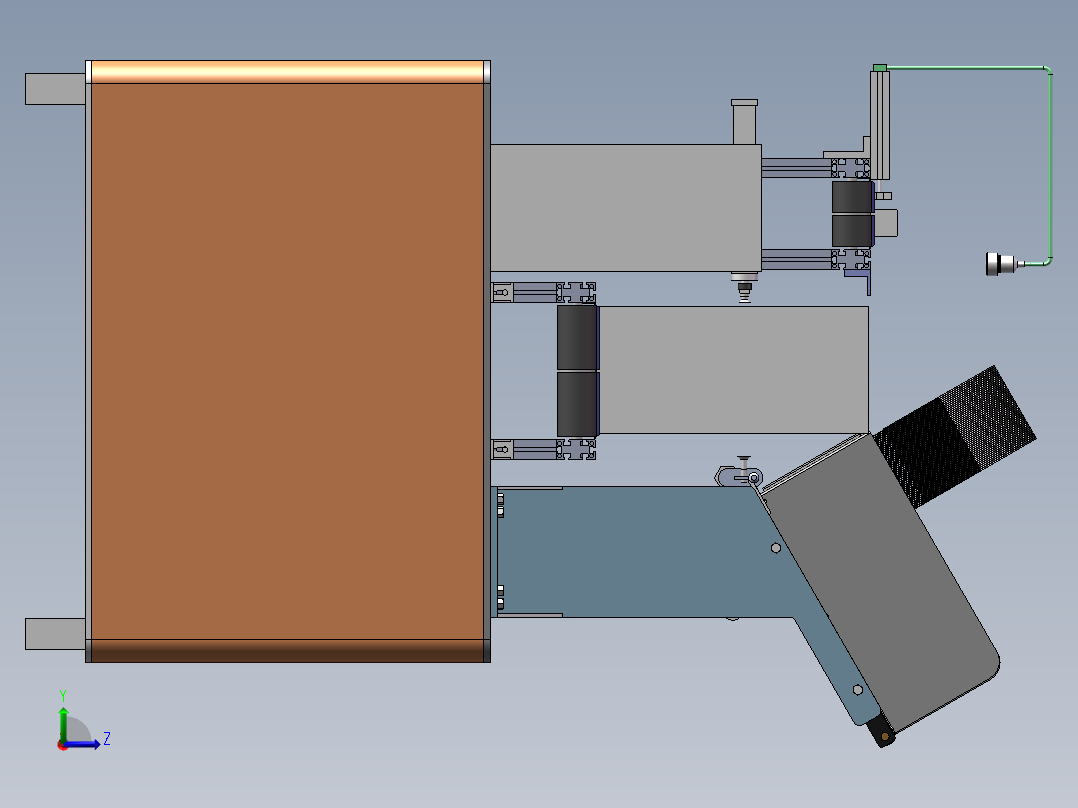The image size is (1078, 808).
Task: Select the extrusion profile below the small rollers
Action: [x=850, y=259]
